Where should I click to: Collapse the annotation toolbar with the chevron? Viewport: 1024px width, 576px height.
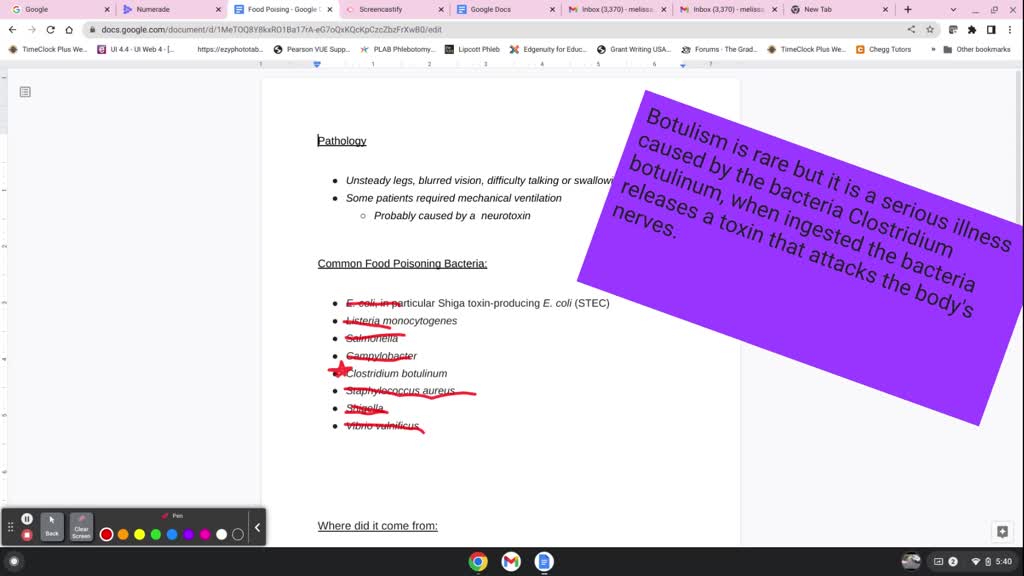pyautogui.click(x=256, y=527)
